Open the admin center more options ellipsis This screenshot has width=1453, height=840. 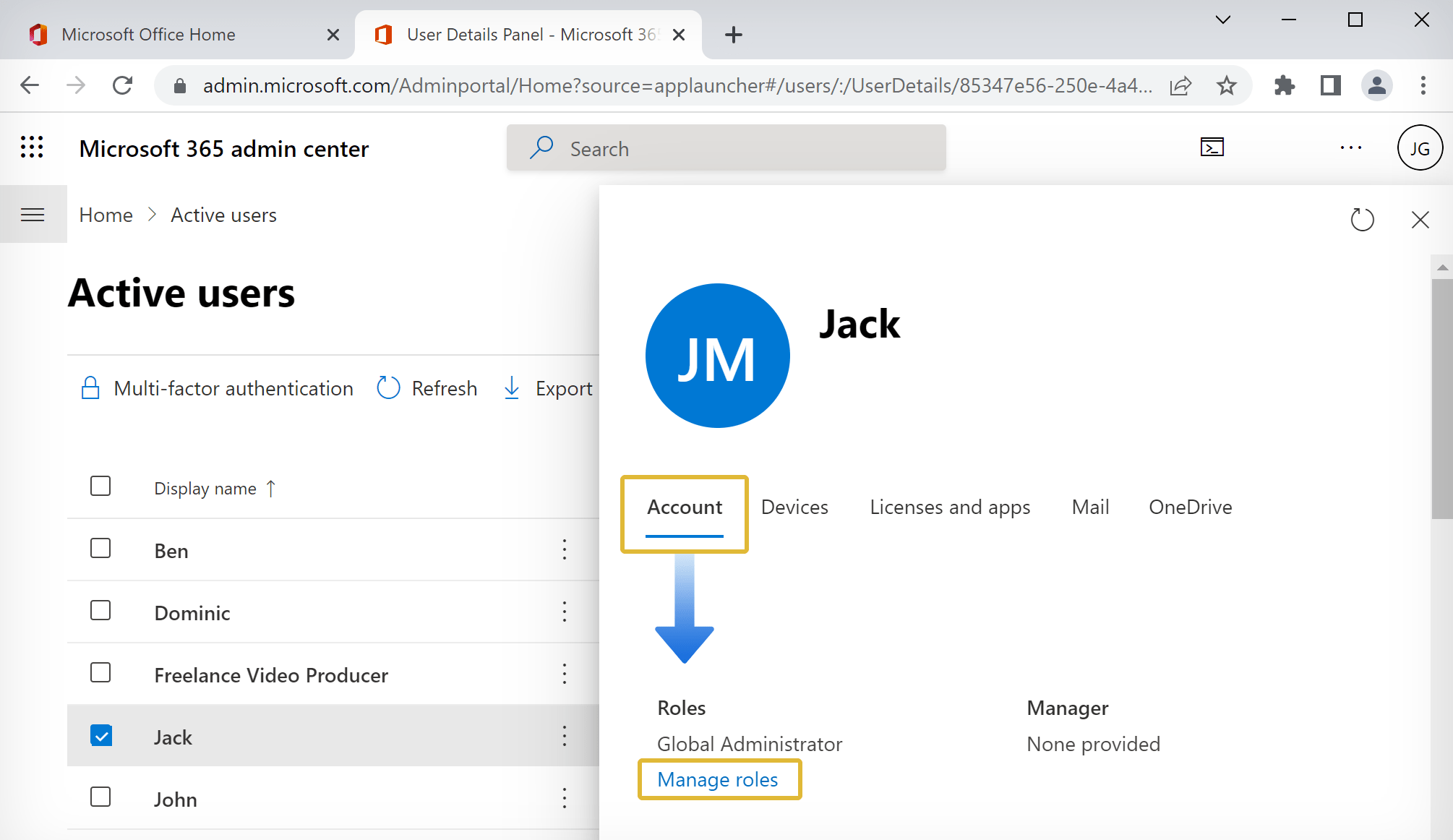(1350, 147)
